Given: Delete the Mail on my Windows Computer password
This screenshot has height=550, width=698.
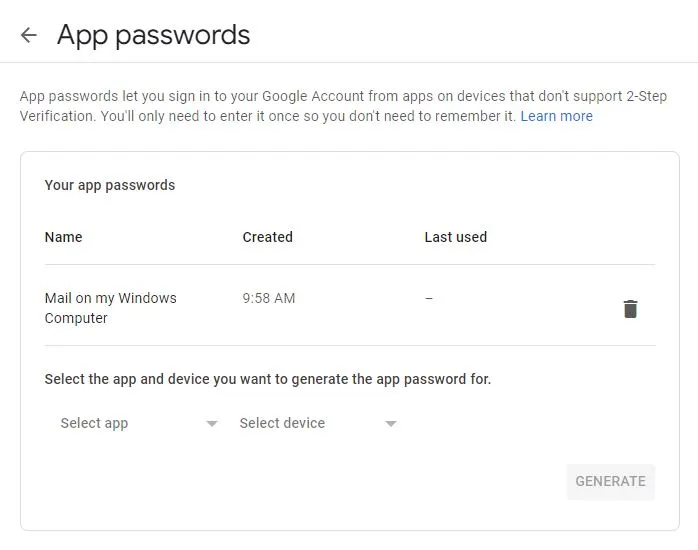Looking at the screenshot, I should 630,309.
